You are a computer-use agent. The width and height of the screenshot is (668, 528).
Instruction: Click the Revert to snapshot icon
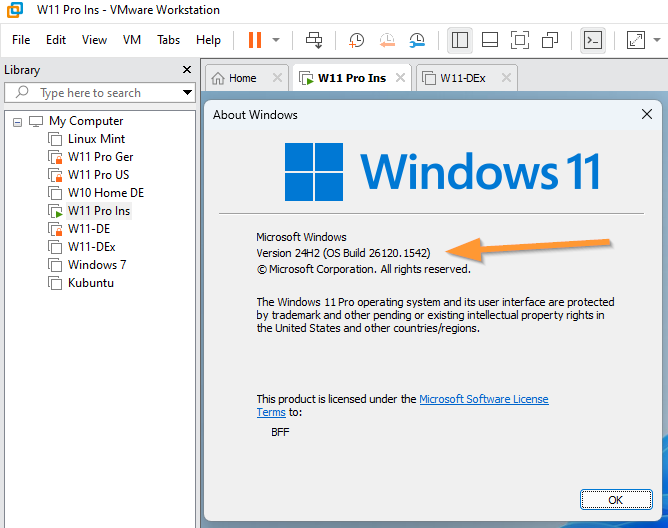click(387, 40)
